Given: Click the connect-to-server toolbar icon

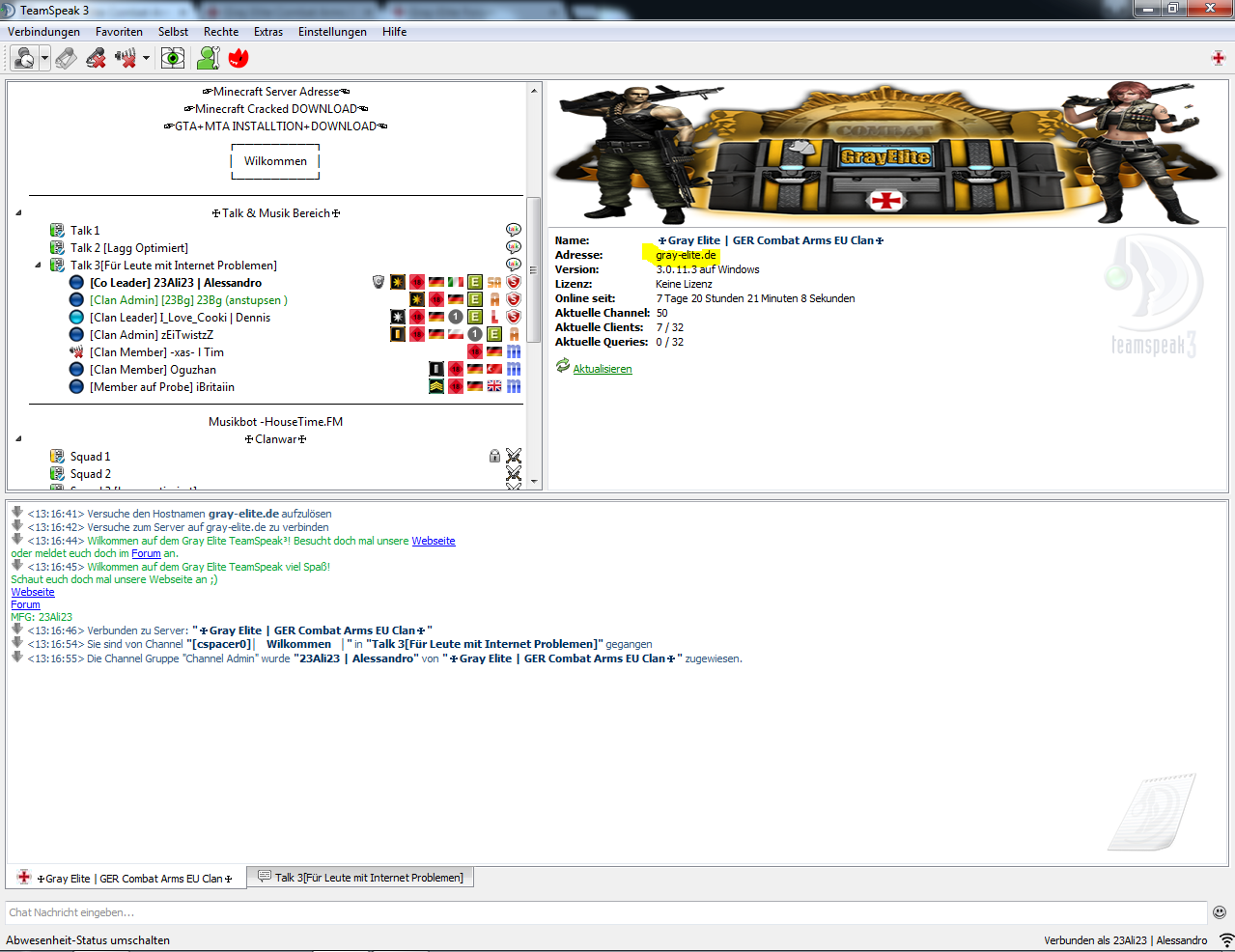Looking at the screenshot, I should click(26, 58).
